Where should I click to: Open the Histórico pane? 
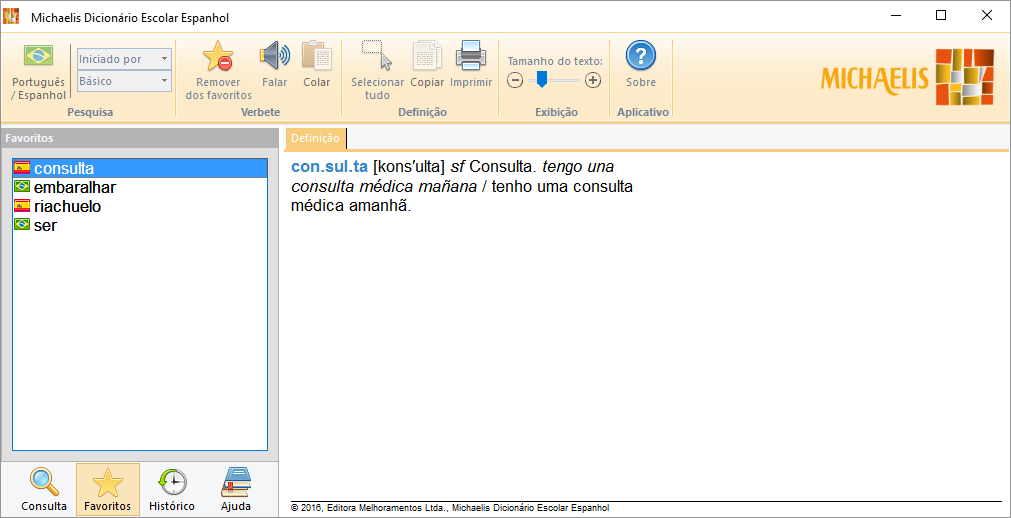[172, 490]
